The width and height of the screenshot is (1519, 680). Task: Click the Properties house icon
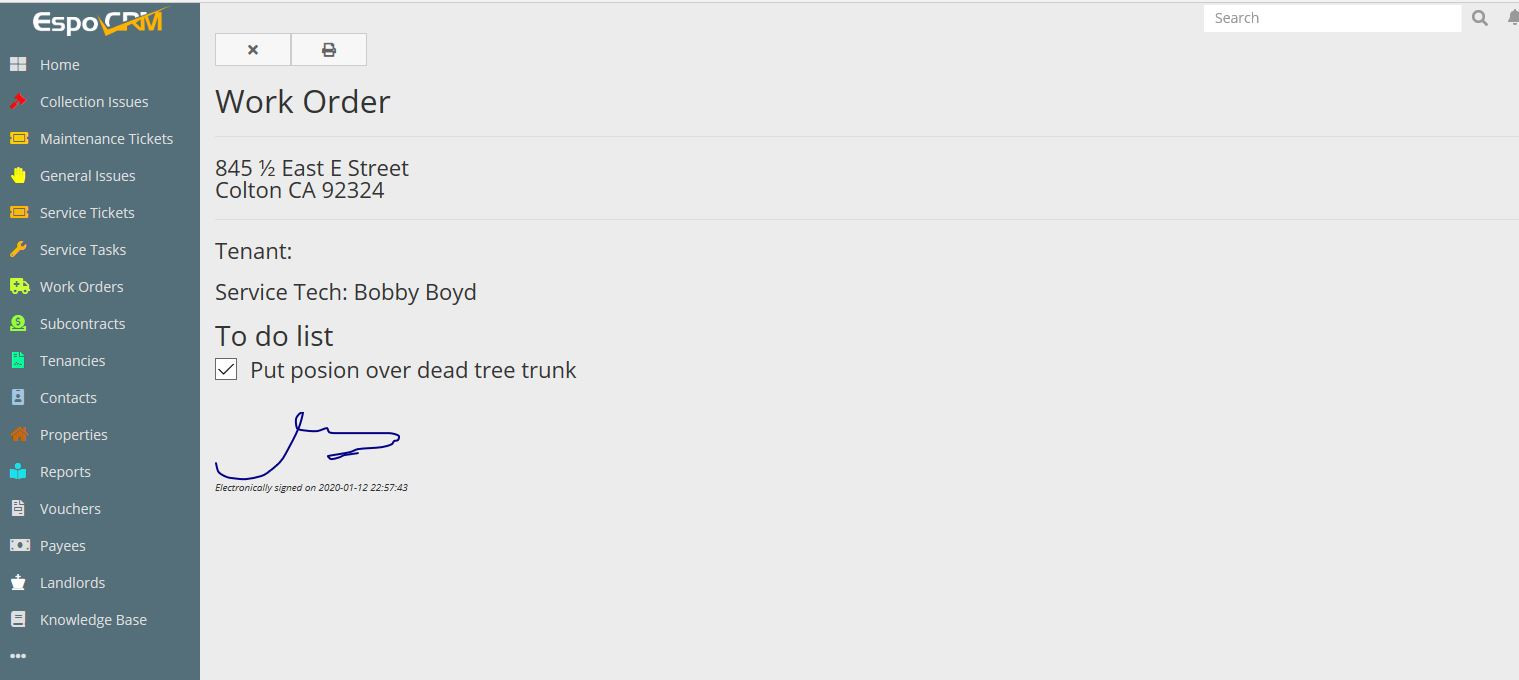(x=18, y=435)
